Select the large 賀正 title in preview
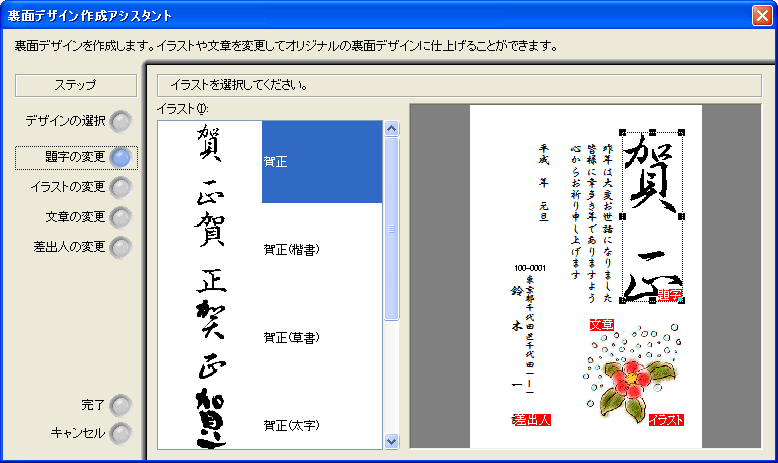 click(x=652, y=217)
